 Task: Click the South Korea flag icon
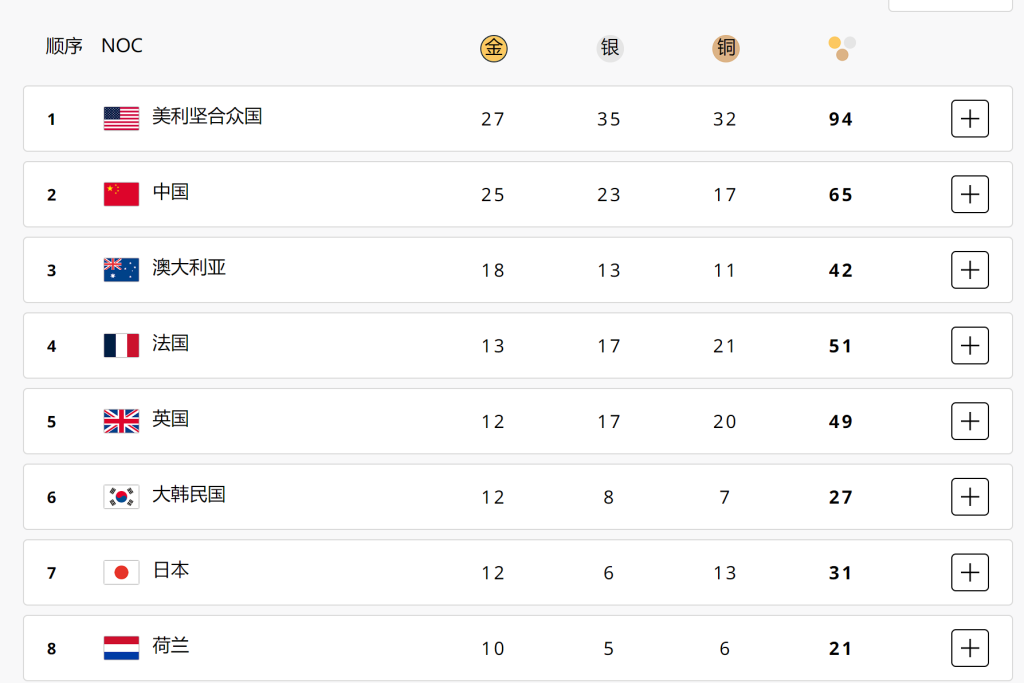(x=121, y=497)
